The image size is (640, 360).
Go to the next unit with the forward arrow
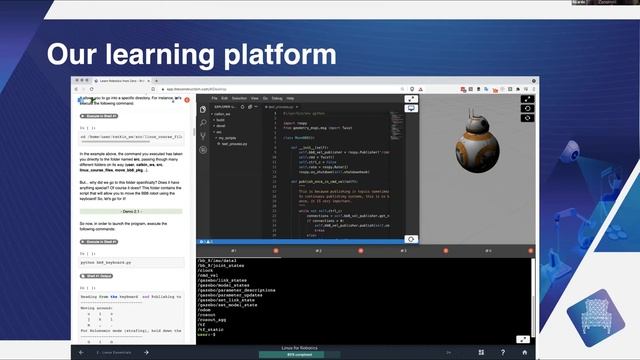tap(146, 352)
